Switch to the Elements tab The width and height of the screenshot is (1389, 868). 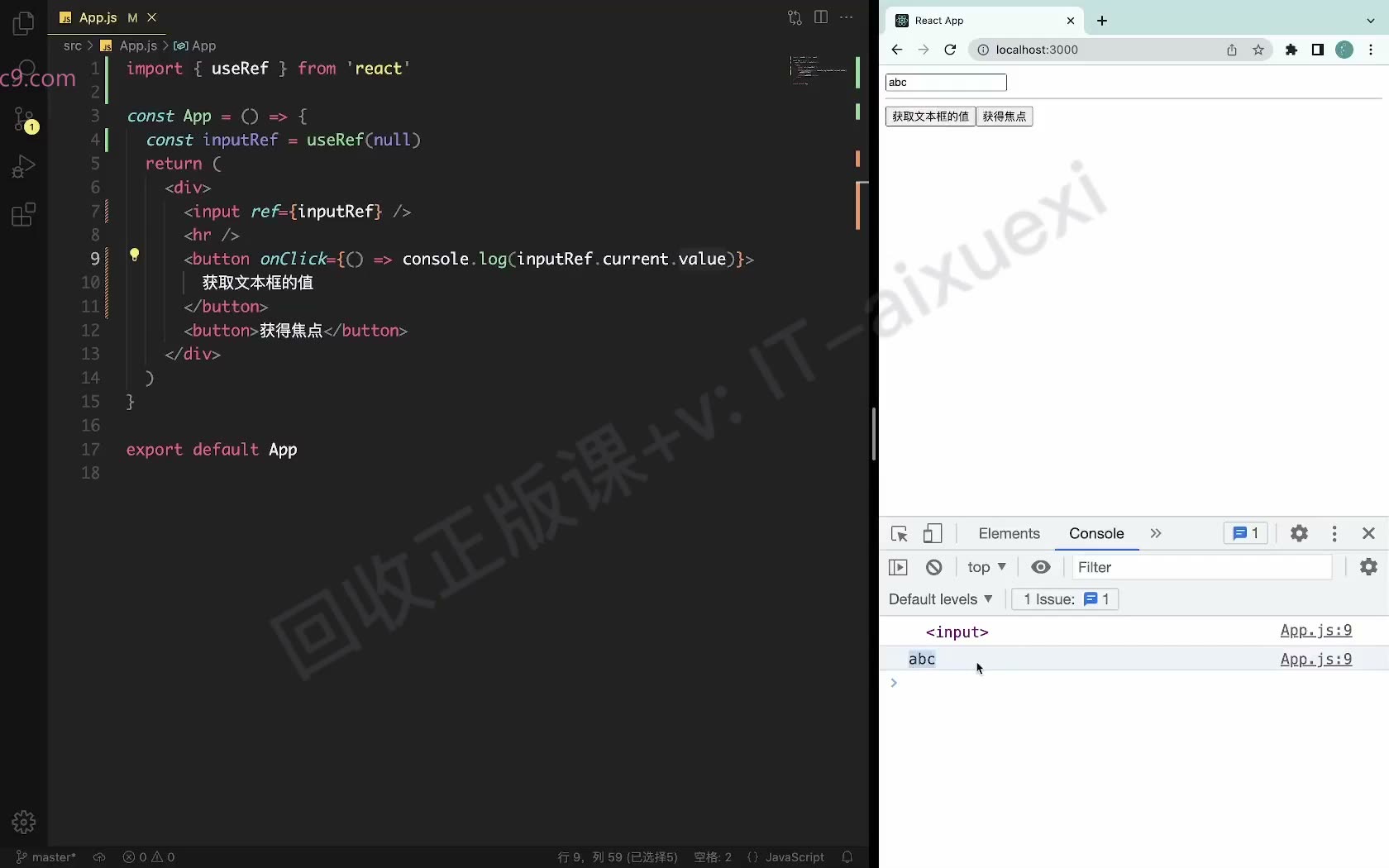click(x=1009, y=534)
